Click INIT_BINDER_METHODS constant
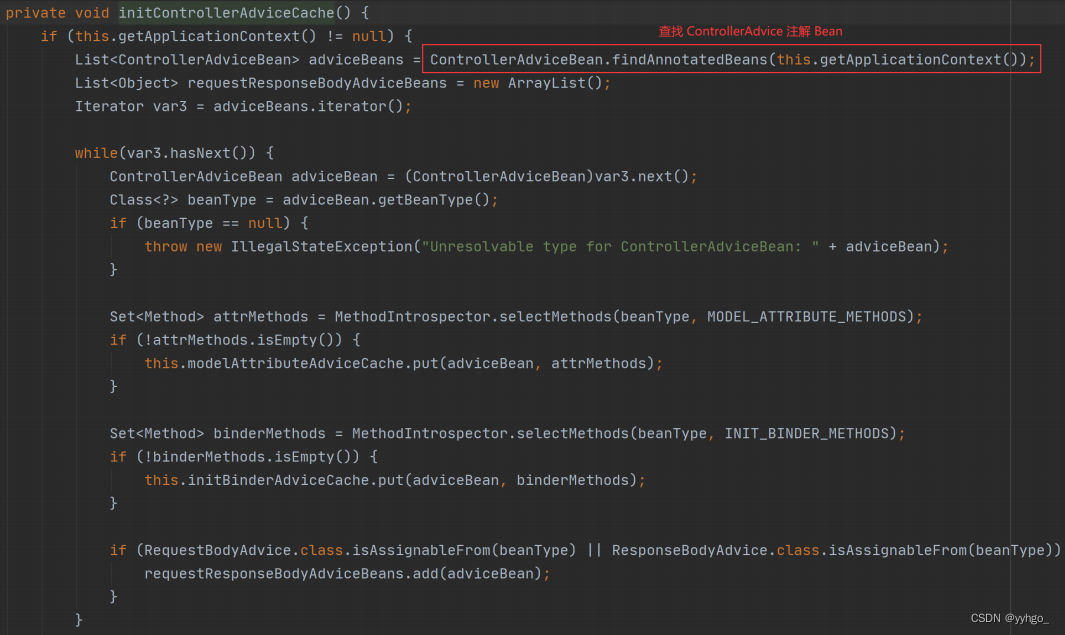 pyautogui.click(x=807, y=433)
